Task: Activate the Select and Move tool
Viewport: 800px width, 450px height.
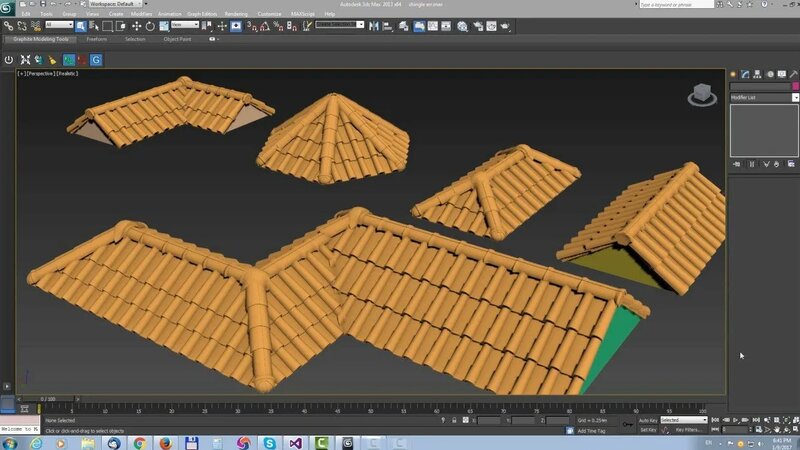Action: [x=137, y=26]
